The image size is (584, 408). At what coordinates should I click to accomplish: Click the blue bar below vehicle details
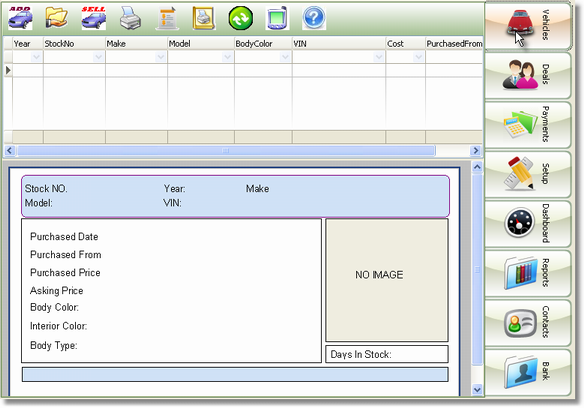click(x=235, y=374)
